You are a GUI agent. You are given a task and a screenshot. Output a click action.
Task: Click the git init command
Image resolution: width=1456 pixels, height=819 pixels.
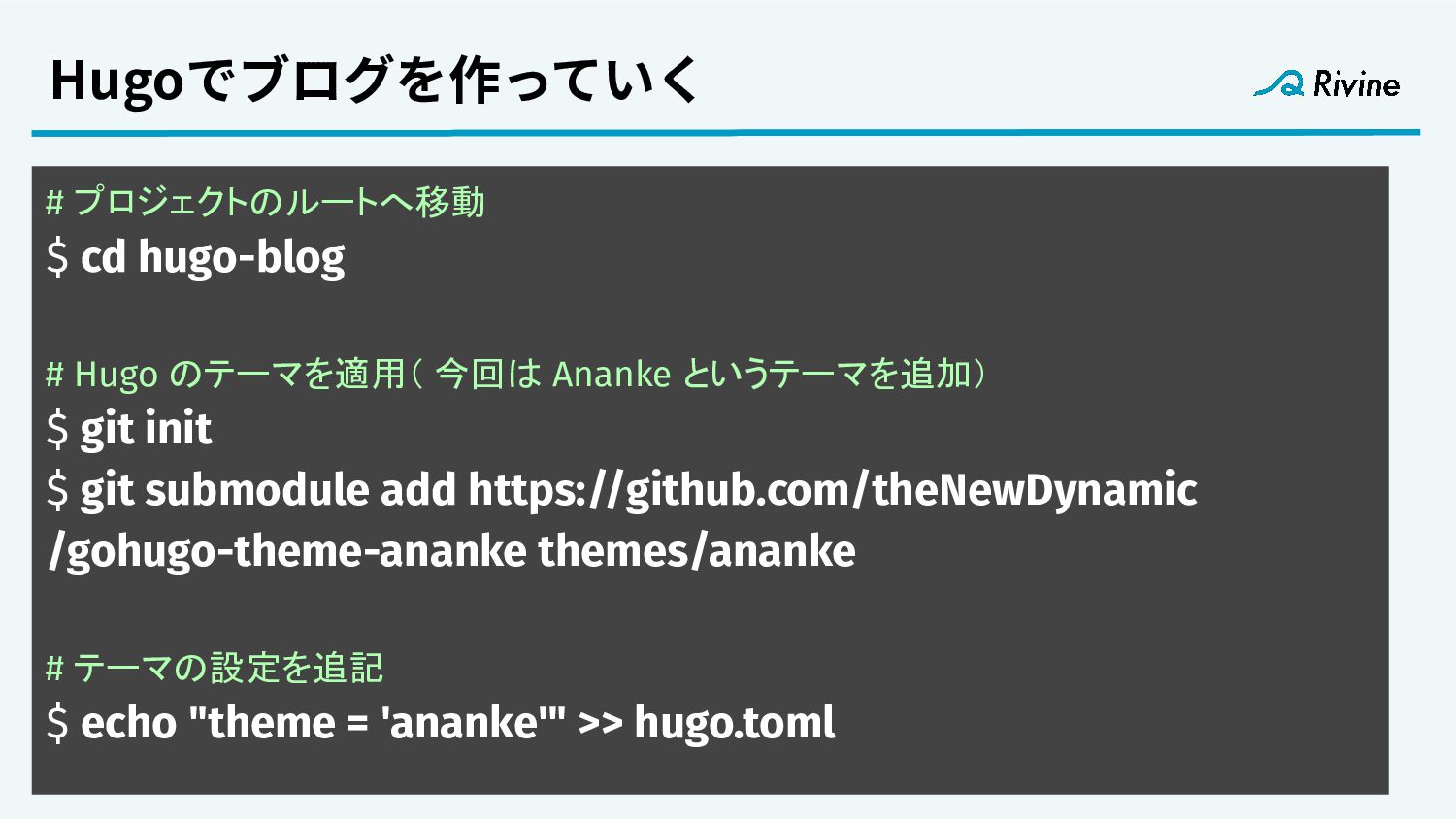[129, 429]
